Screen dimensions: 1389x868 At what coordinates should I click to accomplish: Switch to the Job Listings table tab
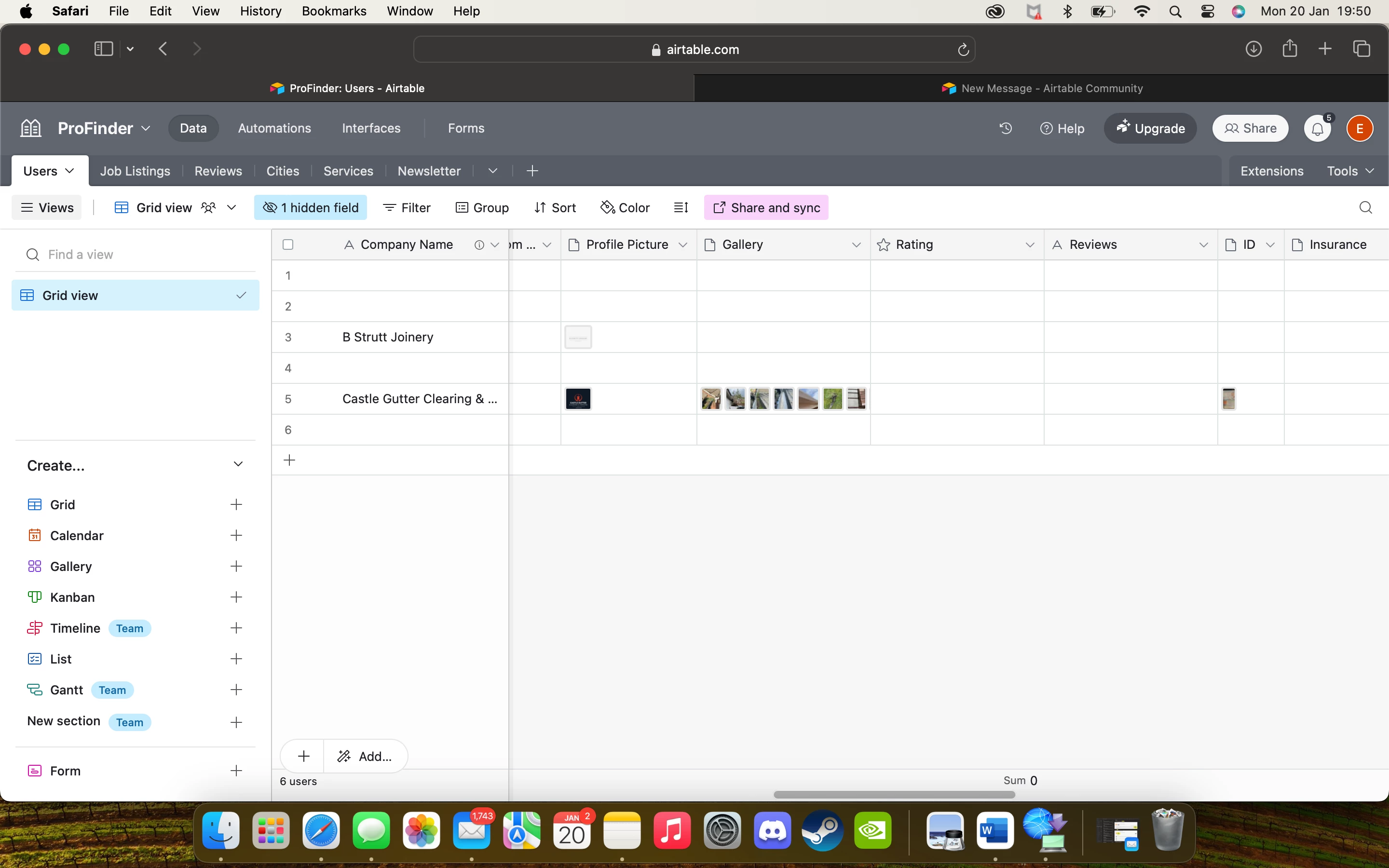pos(135,171)
